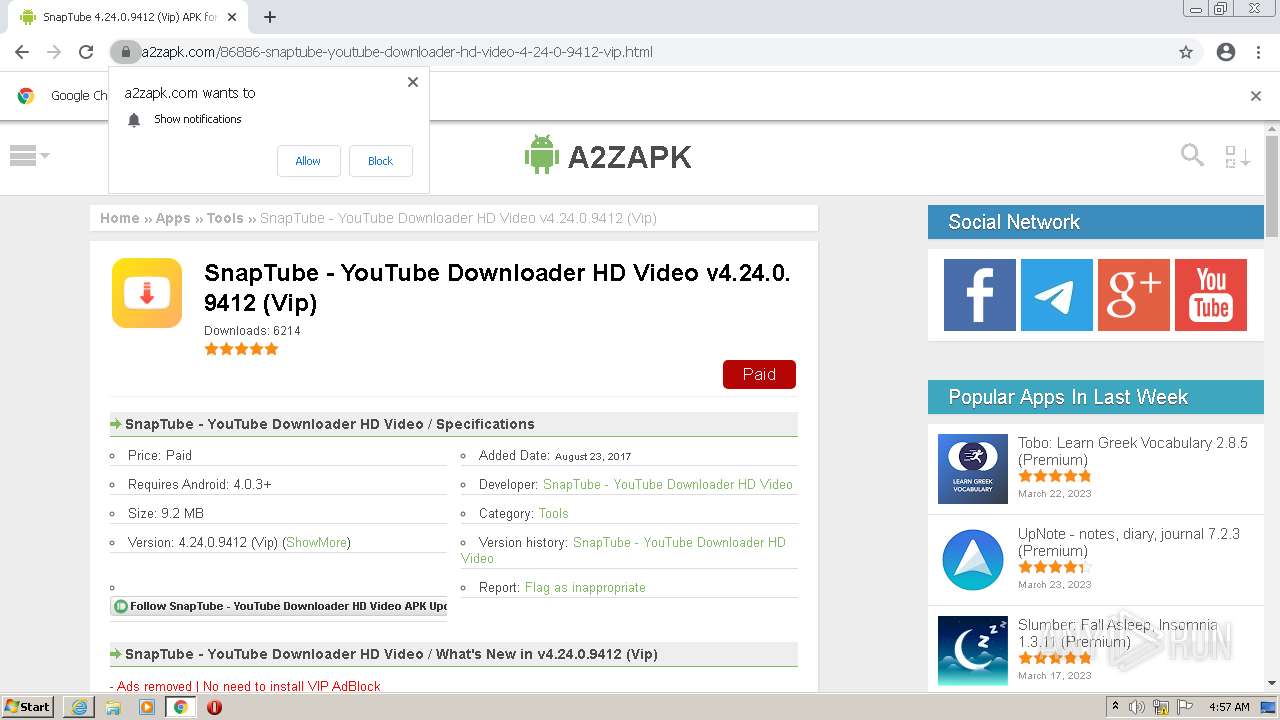Switch to Chrome in the taskbar
Screen dimensions: 1280x720
[x=180, y=706]
